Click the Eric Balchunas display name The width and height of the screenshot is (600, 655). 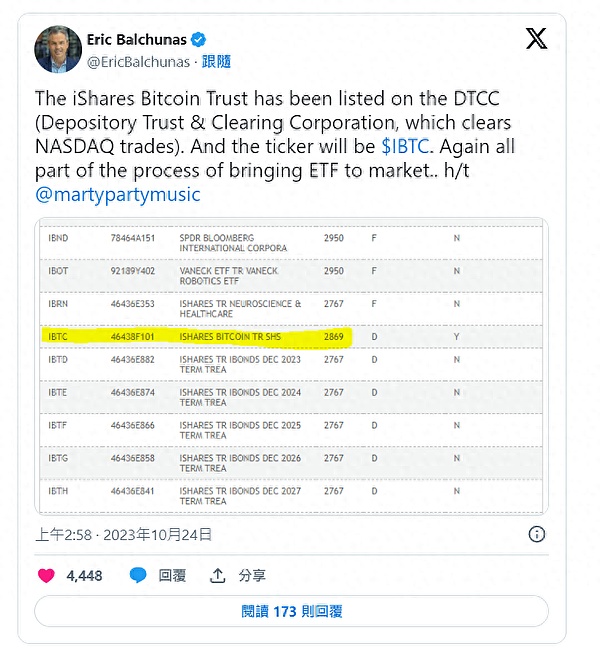coord(139,39)
